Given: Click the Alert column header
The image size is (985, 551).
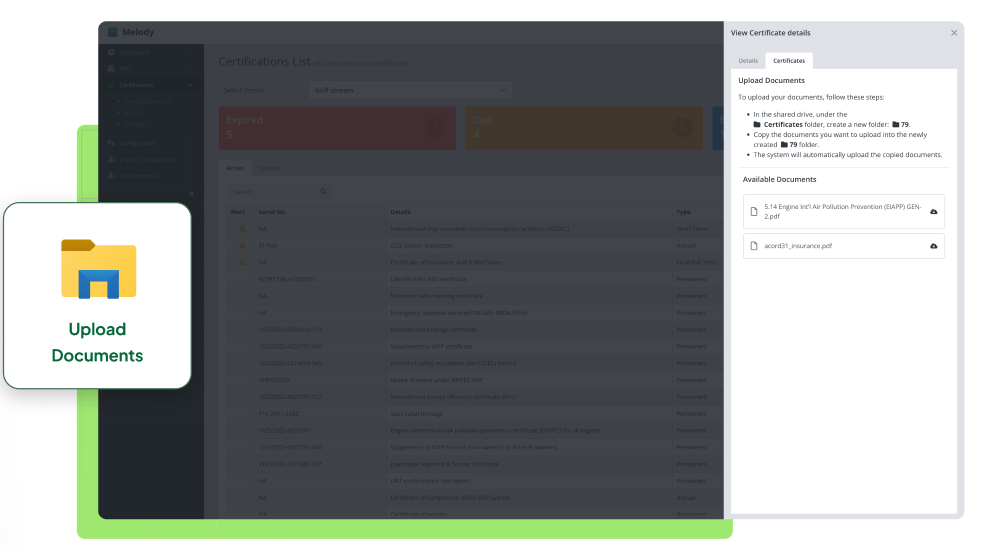Looking at the screenshot, I should (x=237, y=212).
